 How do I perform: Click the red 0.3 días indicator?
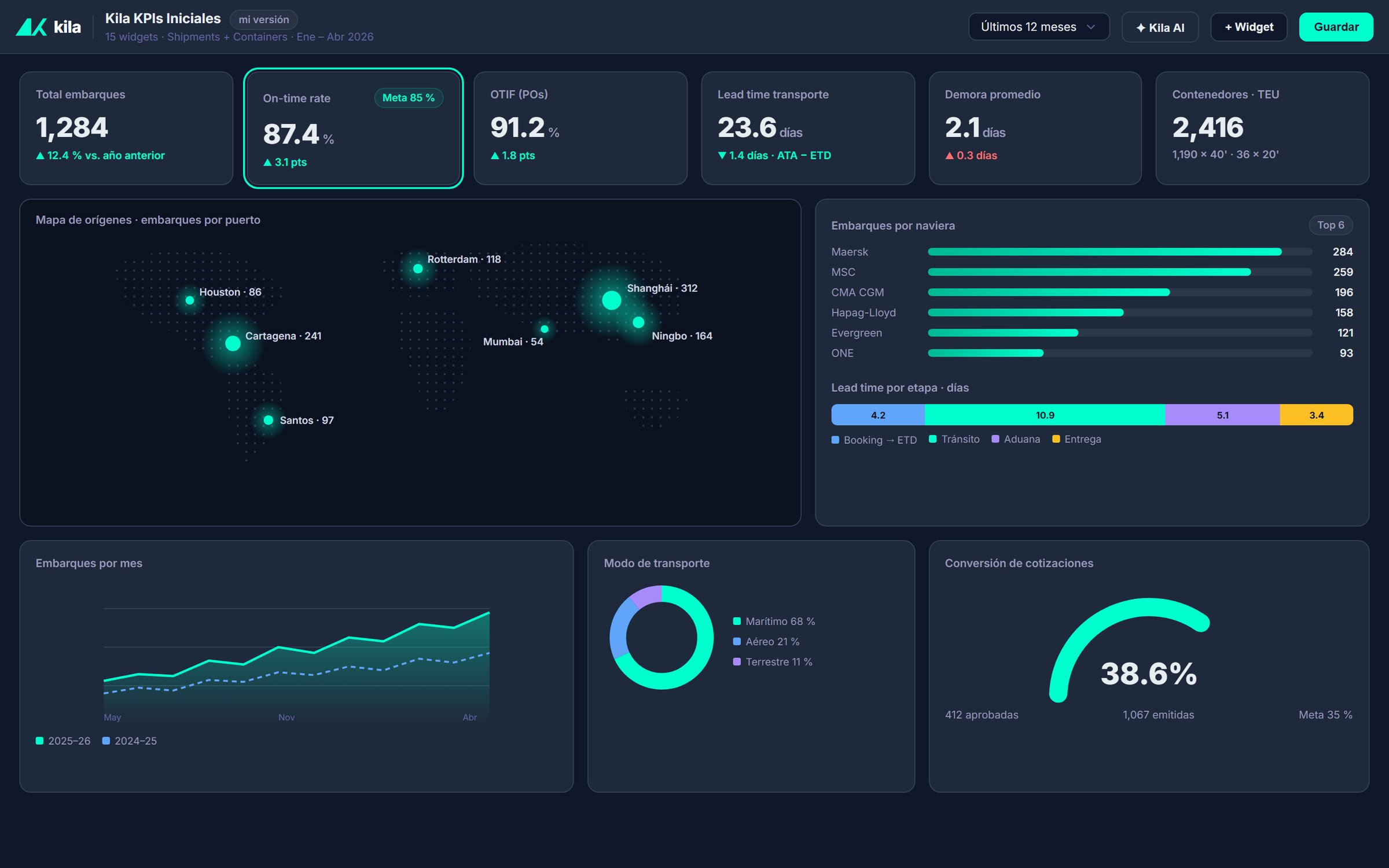(x=971, y=155)
